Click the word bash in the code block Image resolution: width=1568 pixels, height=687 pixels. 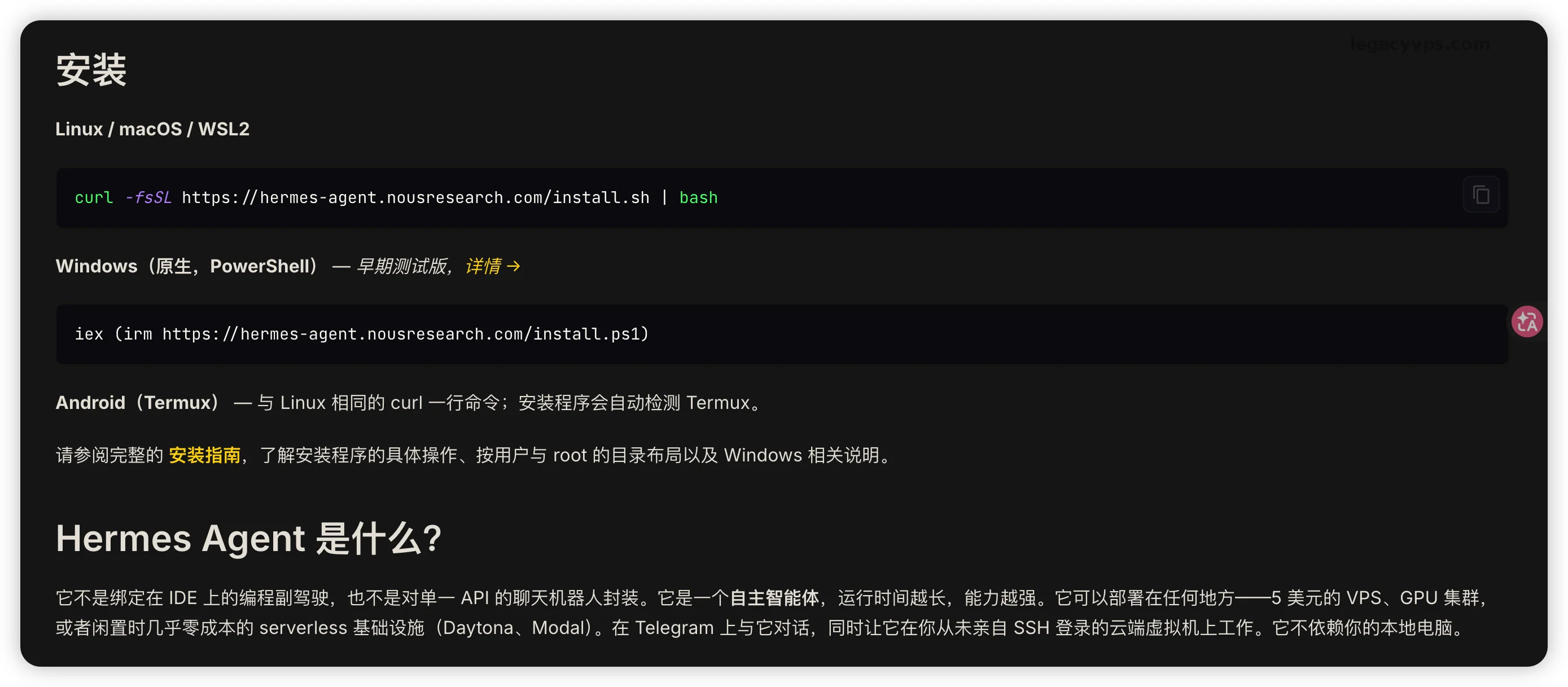(x=699, y=198)
